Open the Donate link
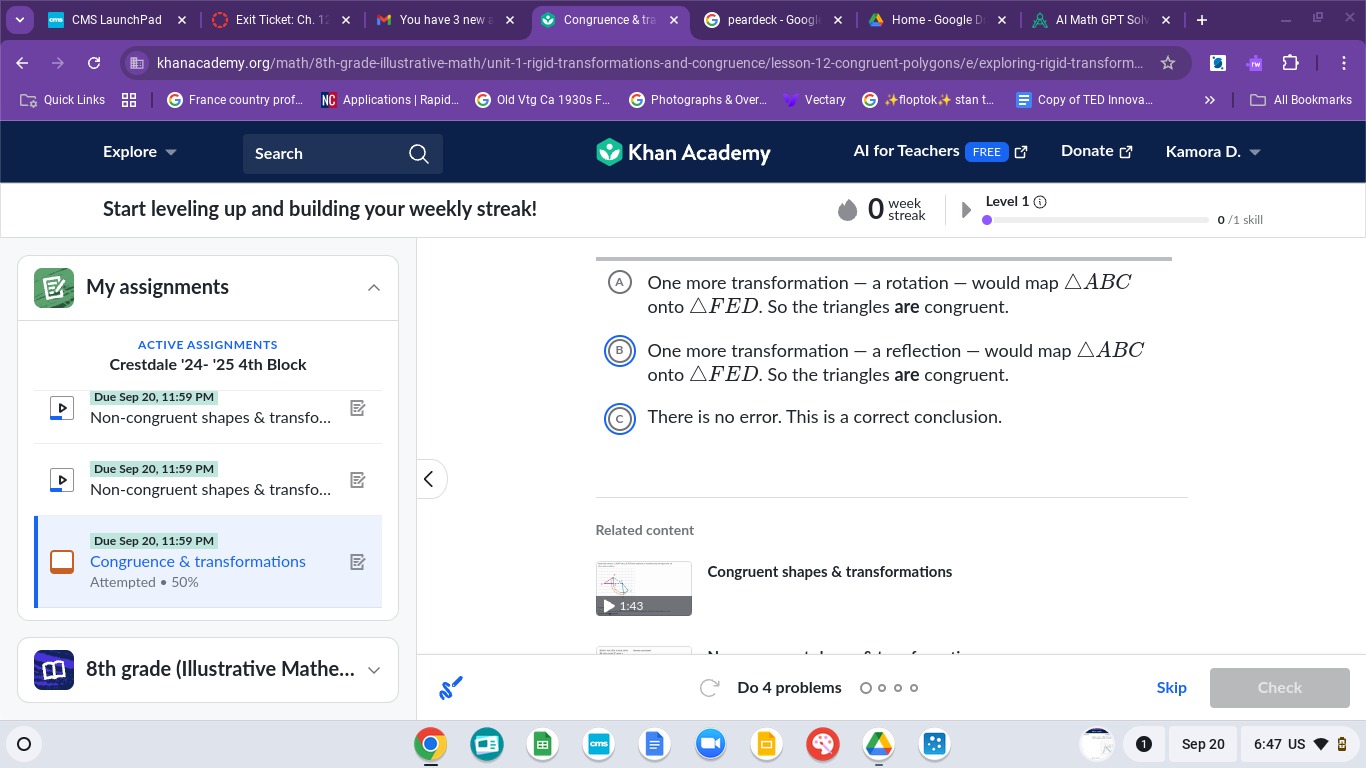 click(x=1096, y=151)
